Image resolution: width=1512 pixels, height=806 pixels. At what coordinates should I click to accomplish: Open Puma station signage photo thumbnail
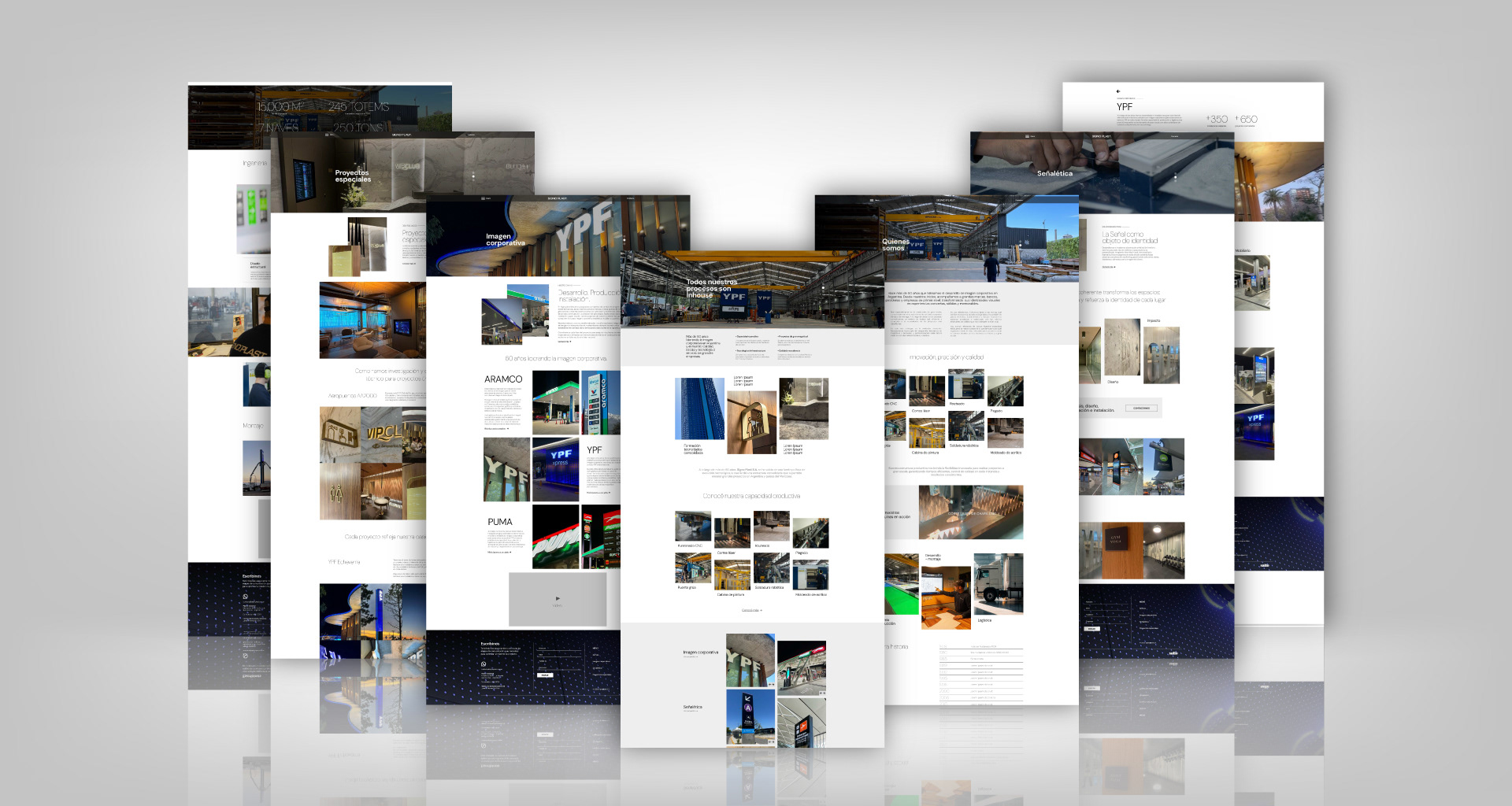point(556,537)
